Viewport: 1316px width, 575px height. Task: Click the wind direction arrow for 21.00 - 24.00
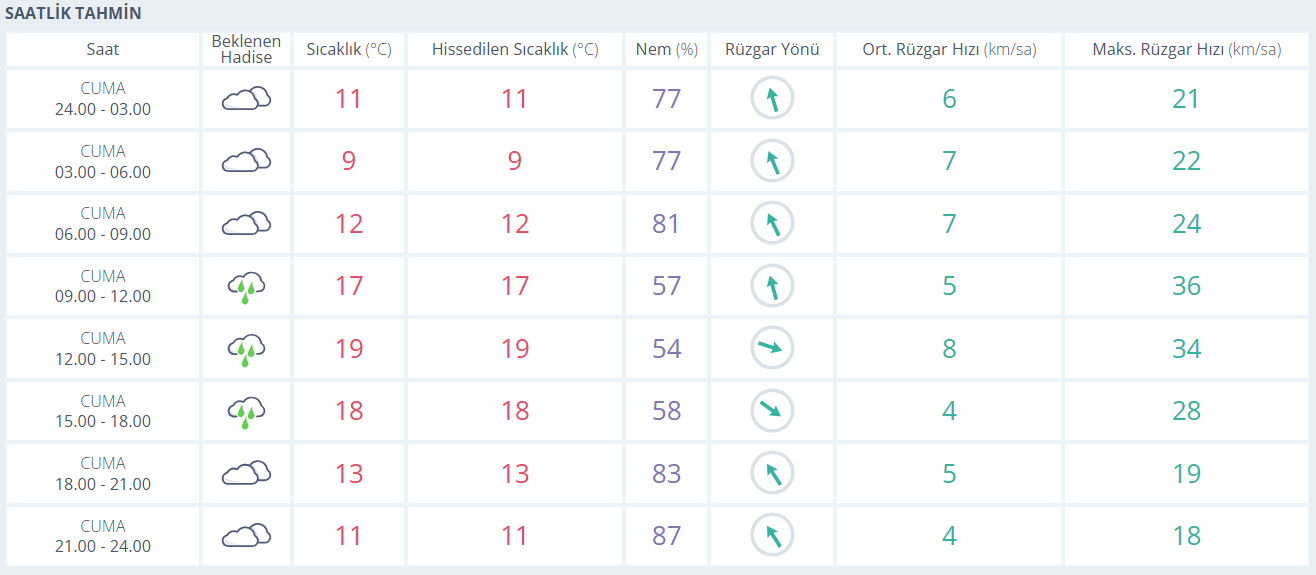tap(772, 535)
